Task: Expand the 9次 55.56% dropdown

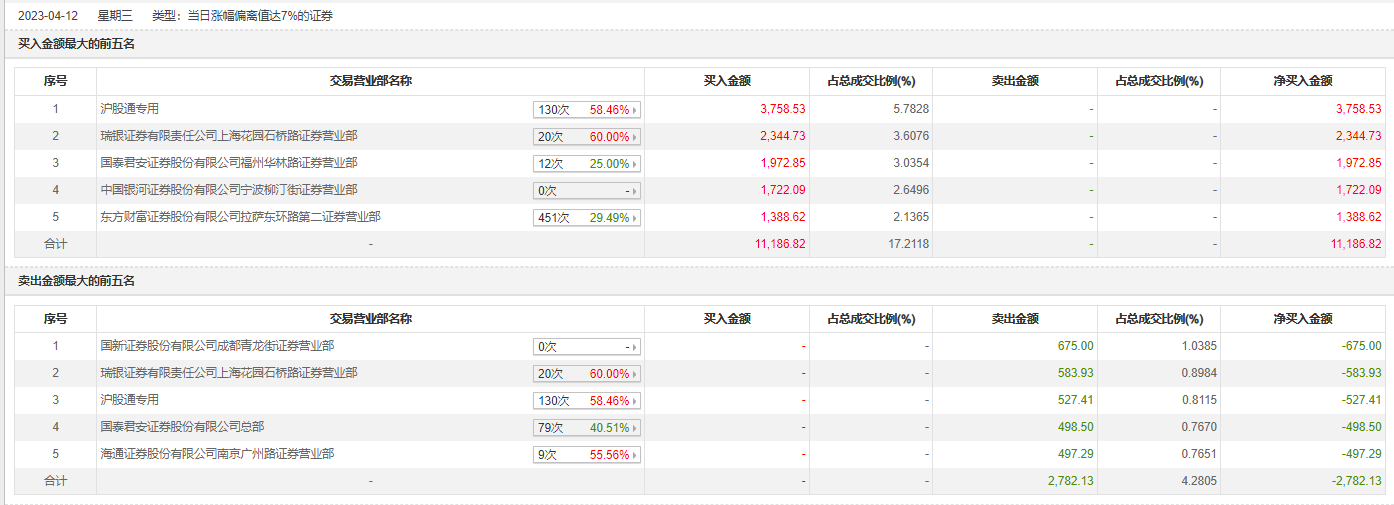Action: [587, 455]
